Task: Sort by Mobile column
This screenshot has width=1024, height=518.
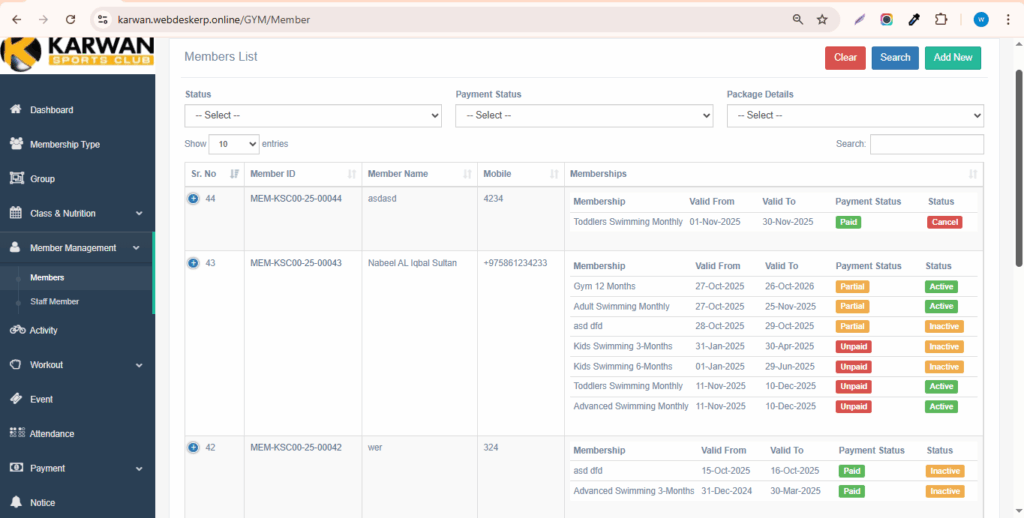Action: pos(520,174)
